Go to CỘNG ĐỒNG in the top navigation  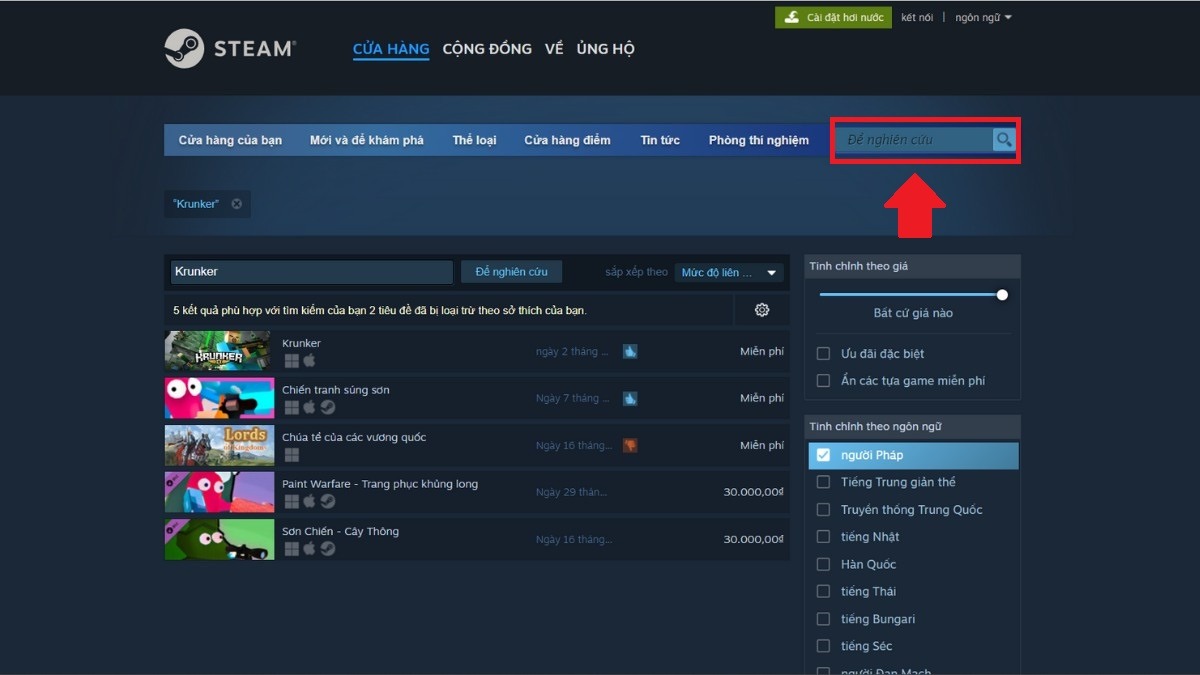pos(487,49)
